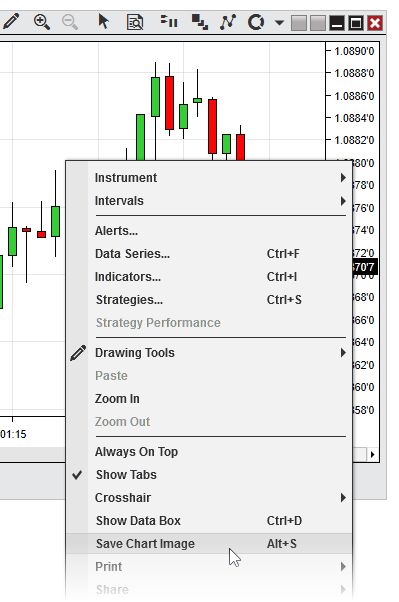This screenshot has height=602, width=399.
Task: Open the dropdown arrow beside reload icon
Action: click(x=280, y=23)
